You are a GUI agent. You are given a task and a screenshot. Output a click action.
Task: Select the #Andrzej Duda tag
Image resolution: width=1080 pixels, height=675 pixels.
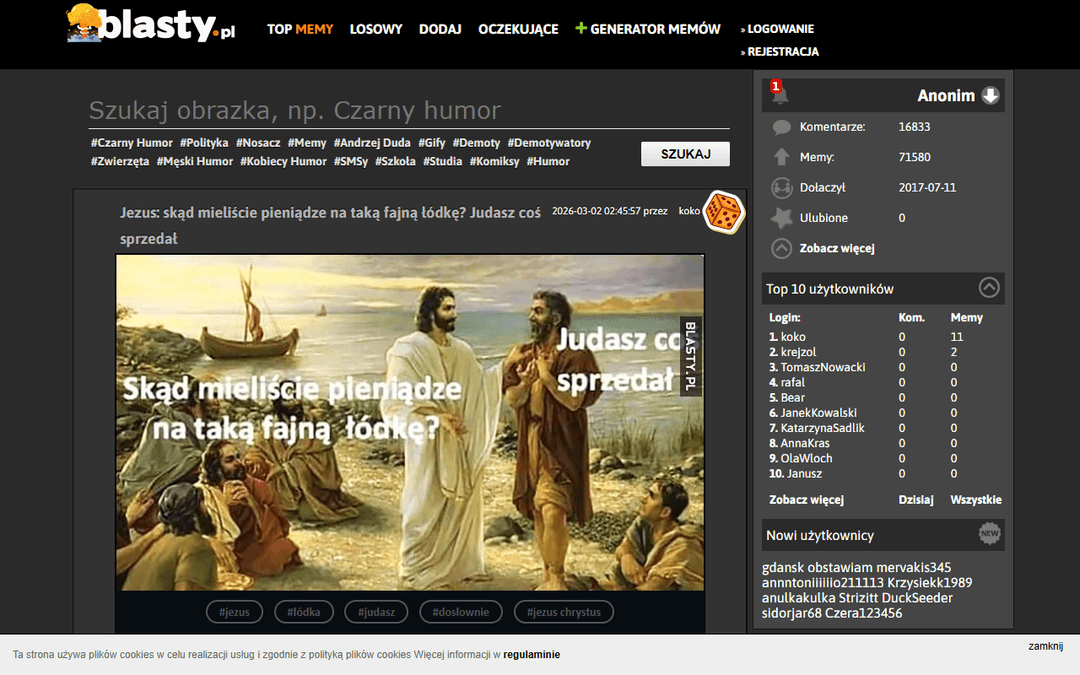tap(372, 143)
